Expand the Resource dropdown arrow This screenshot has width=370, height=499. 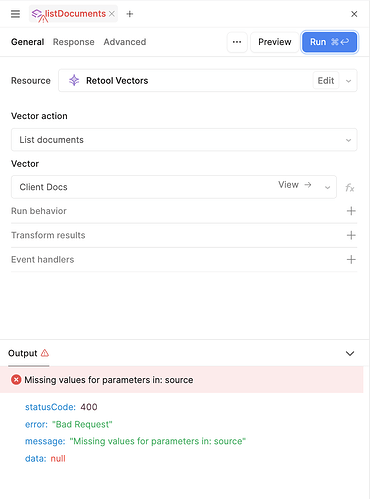tap(348, 81)
